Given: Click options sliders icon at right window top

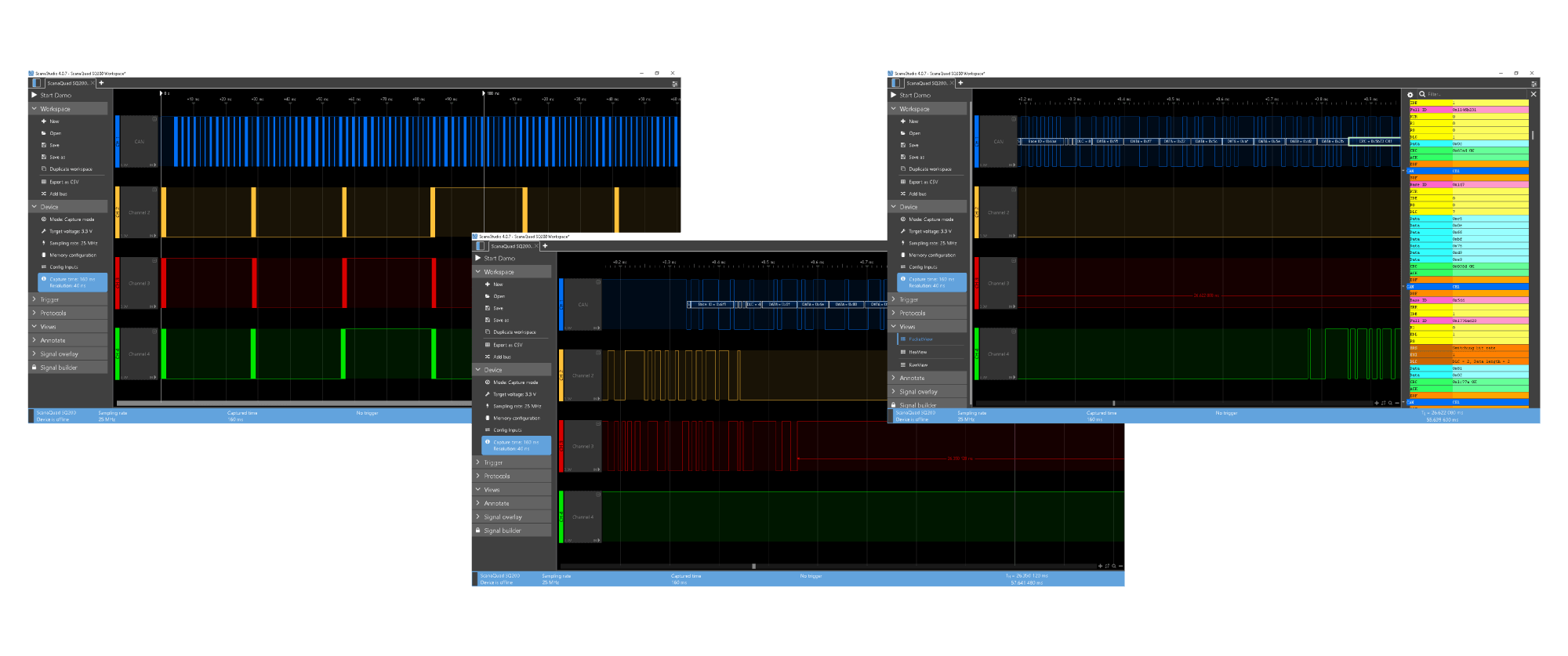Looking at the screenshot, I should [1534, 83].
